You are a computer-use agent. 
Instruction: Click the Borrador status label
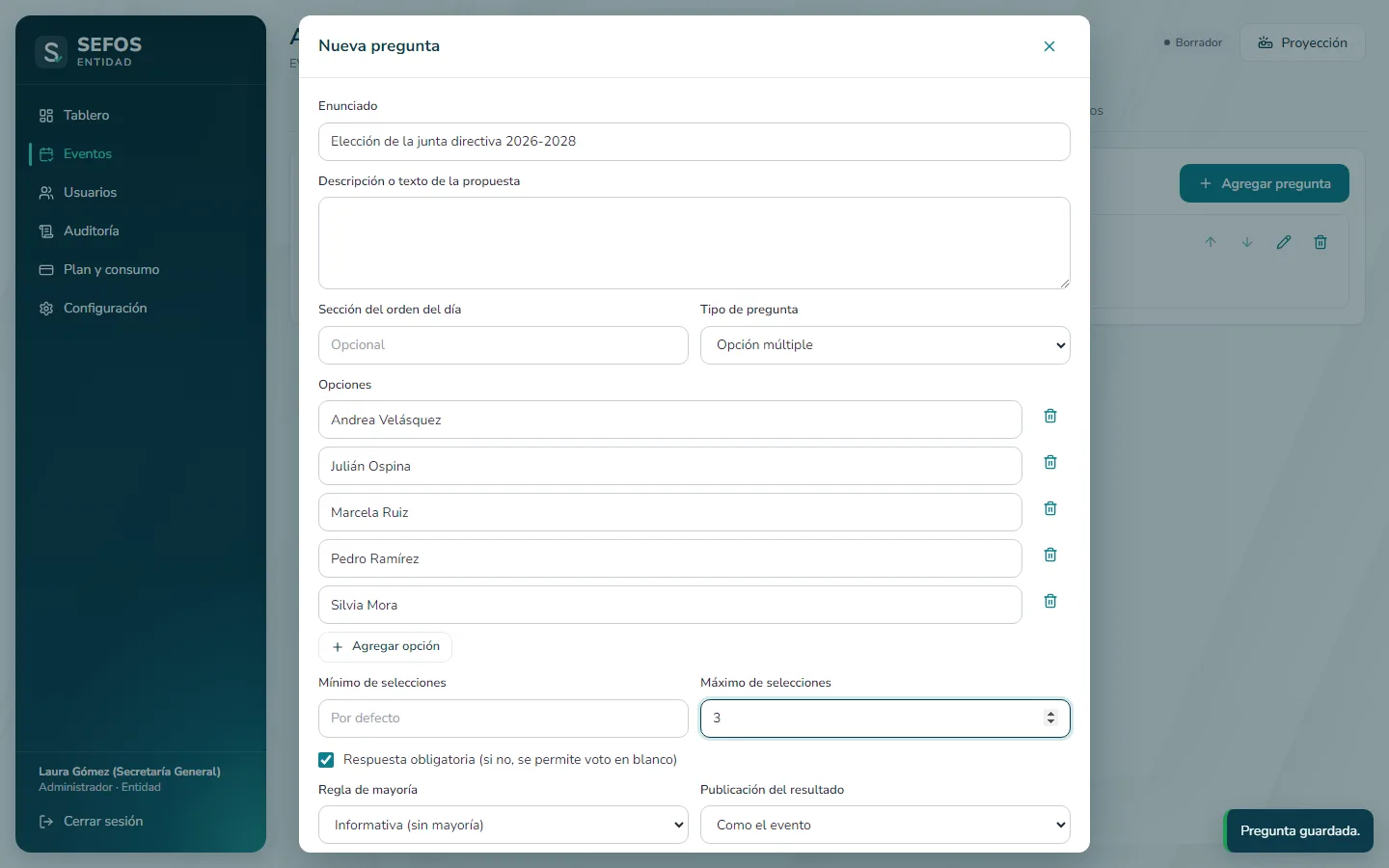tap(1193, 42)
